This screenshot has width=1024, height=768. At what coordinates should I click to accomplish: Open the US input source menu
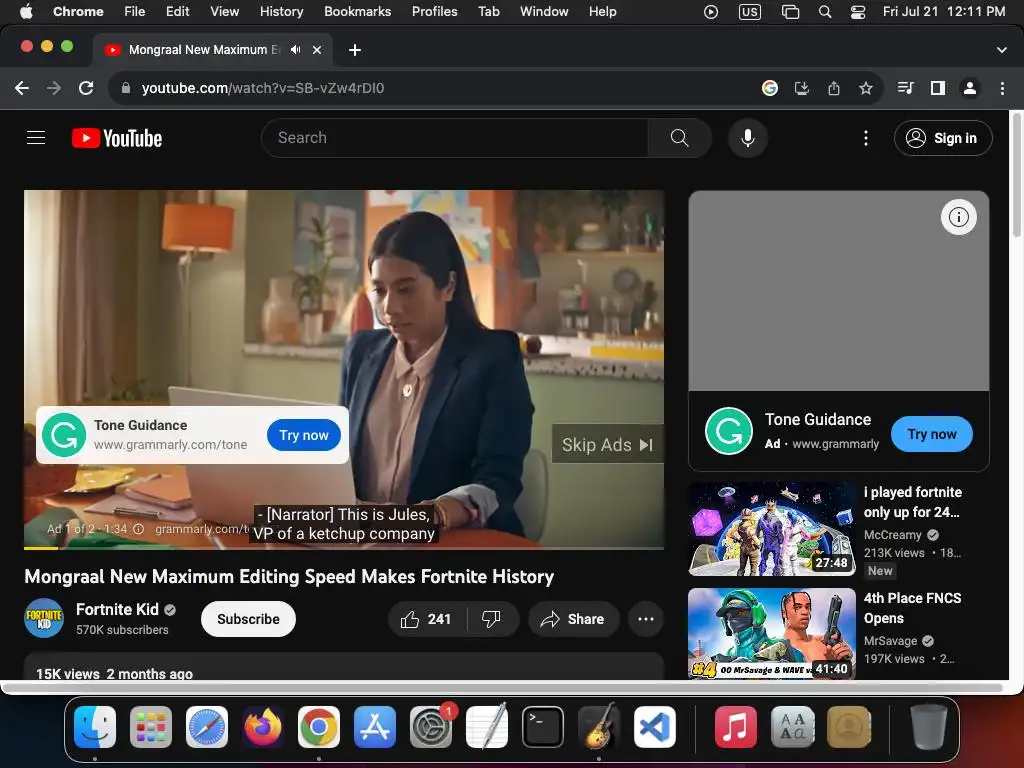pyautogui.click(x=750, y=12)
